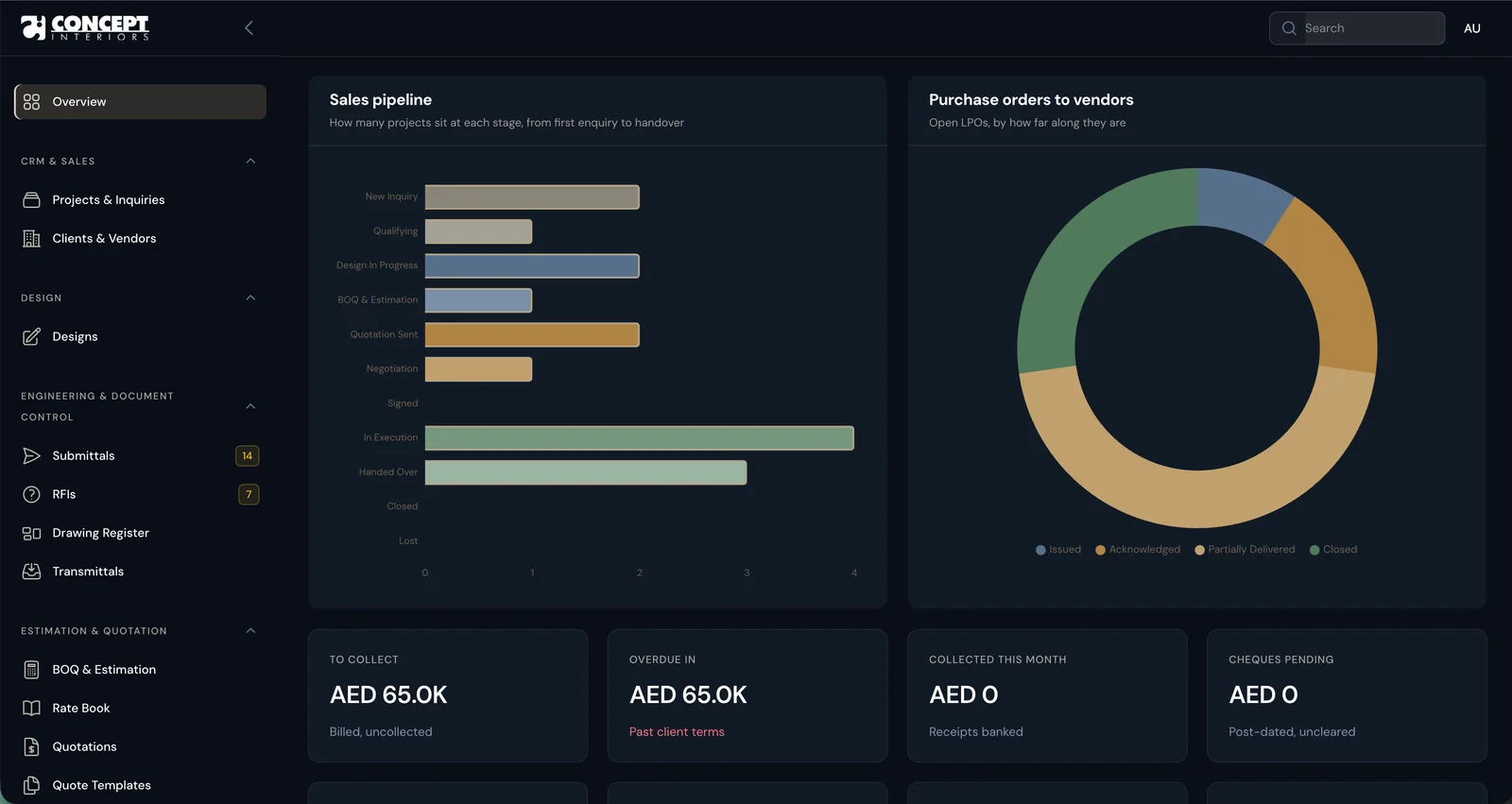Click the 'Purchase orders to vendors' heading
This screenshot has width=1512, height=804.
(1031, 100)
